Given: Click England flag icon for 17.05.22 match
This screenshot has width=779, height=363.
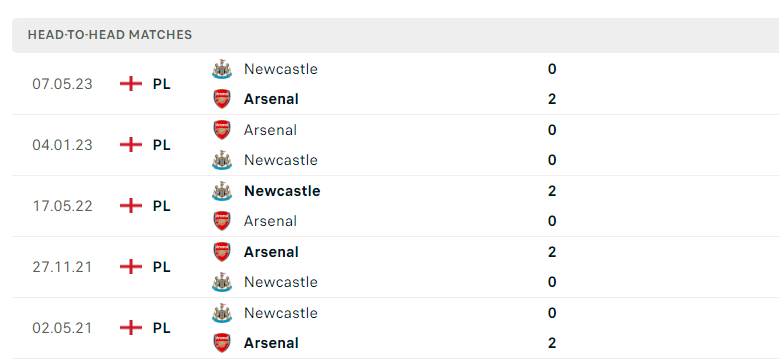Looking at the screenshot, I should (131, 206).
